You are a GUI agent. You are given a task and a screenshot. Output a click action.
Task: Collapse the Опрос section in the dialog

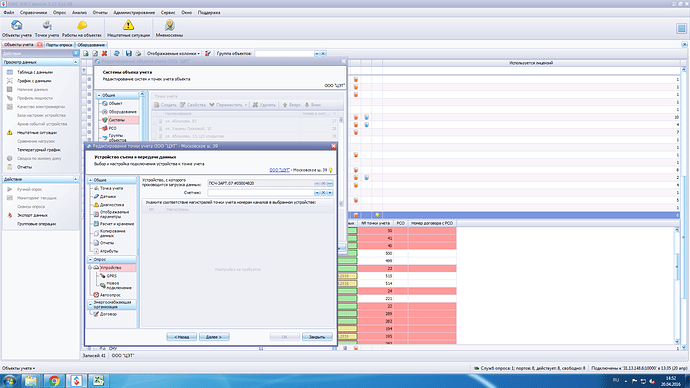coord(91,260)
